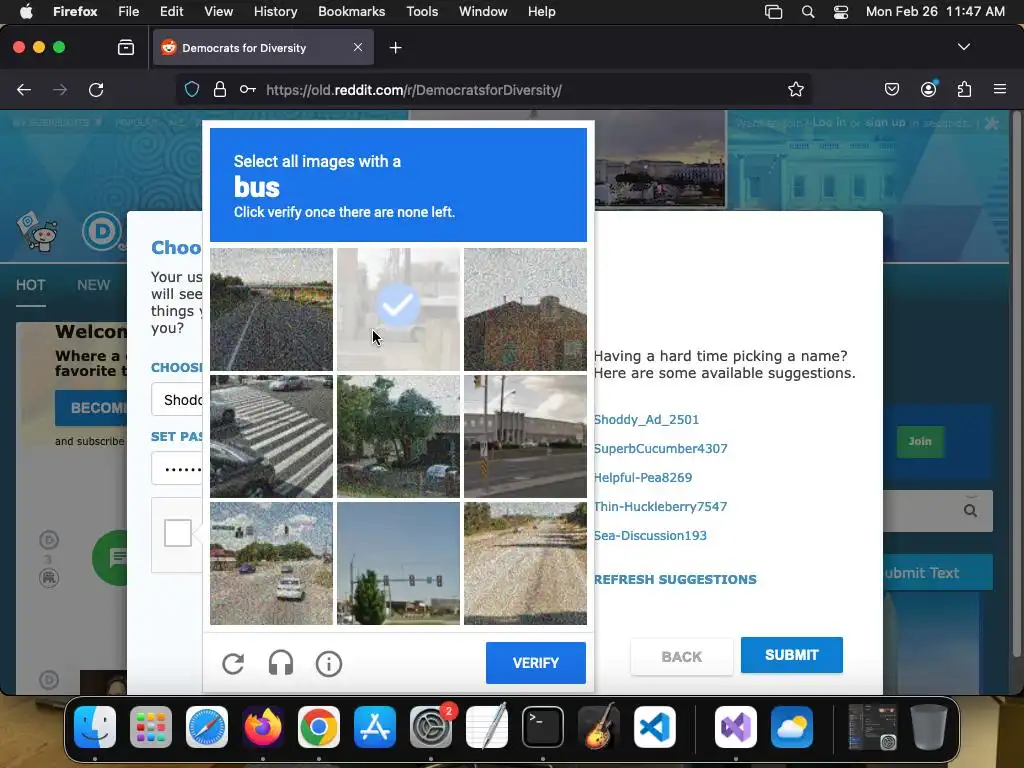The height and width of the screenshot is (768, 1024).
Task: Select the captcha tile with trees and parked cars
Action: pyautogui.click(x=398, y=436)
